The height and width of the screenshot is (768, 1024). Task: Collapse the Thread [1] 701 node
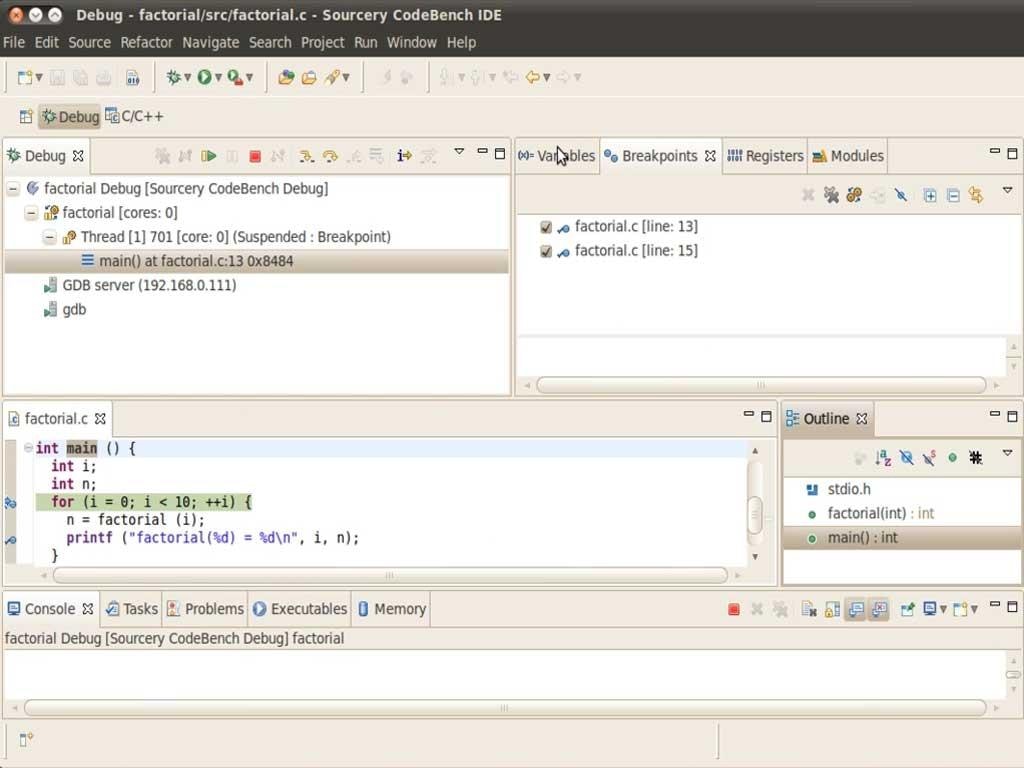click(49, 237)
